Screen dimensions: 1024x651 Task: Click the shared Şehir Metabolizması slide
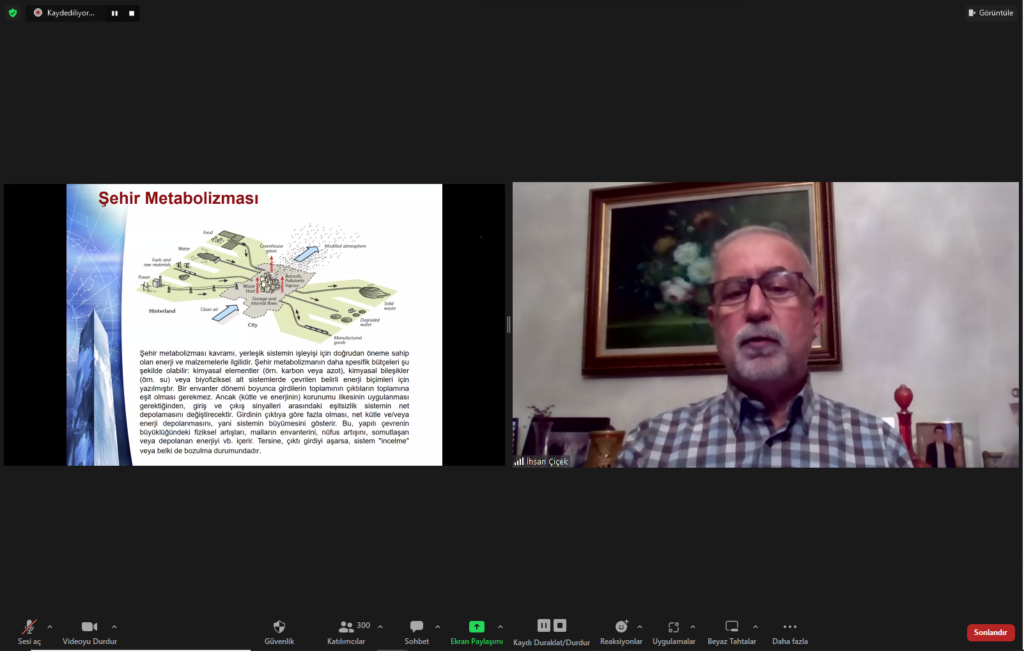pyautogui.click(x=254, y=324)
